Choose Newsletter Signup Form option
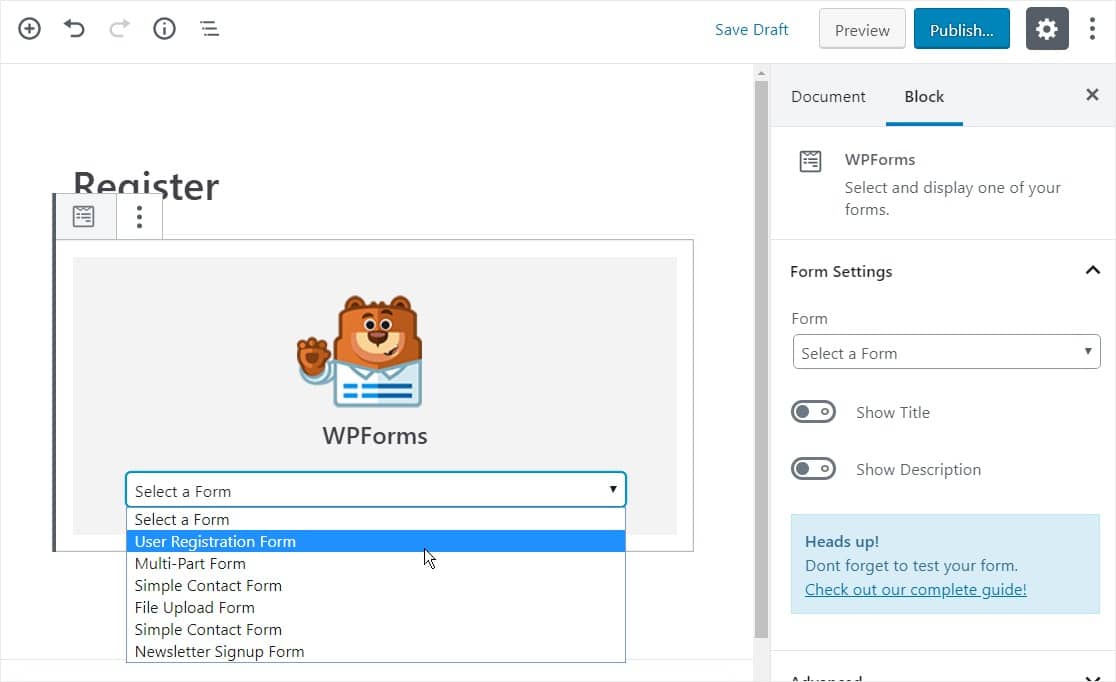The height and width of the screenshot is (682, 1116). pos(376,651)
